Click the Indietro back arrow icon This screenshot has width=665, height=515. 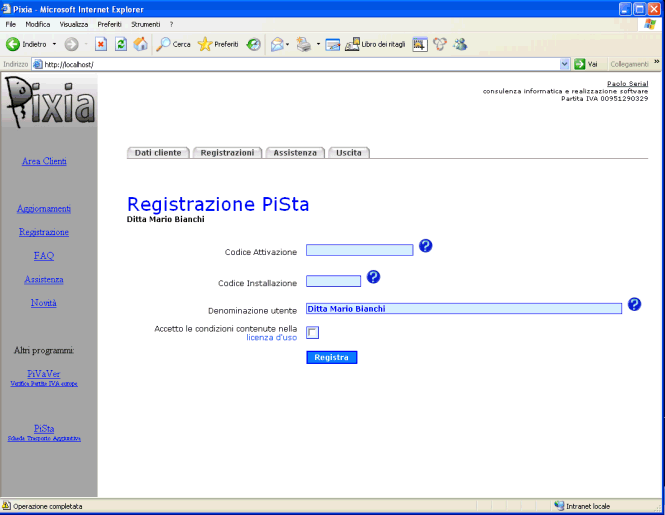(13, 44)
